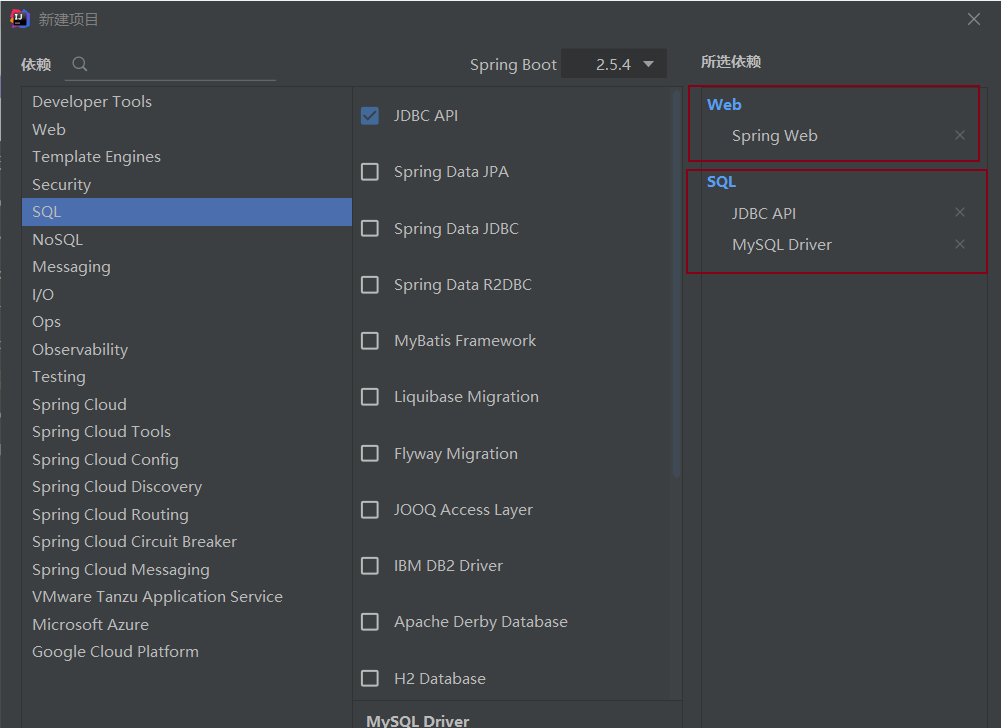1001x728 pixels.
Task: Click the SQL group heading in selected dependencies
Action: [721, 182]
